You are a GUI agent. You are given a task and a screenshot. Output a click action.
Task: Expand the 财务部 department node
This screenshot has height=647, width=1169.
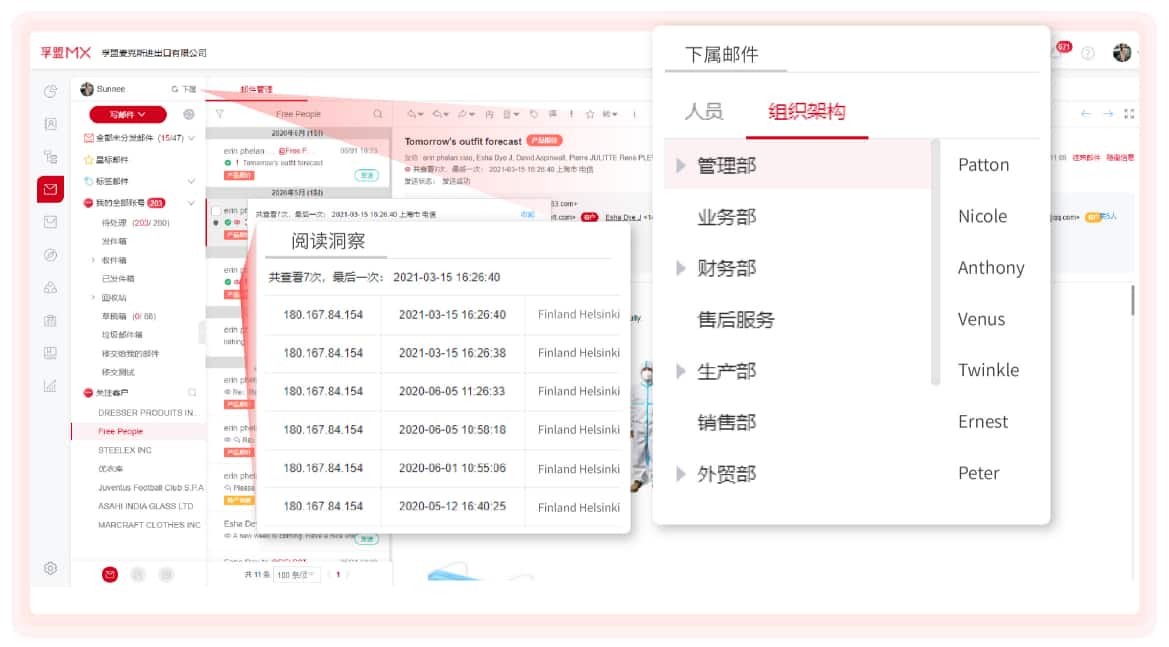click(681, 268)
